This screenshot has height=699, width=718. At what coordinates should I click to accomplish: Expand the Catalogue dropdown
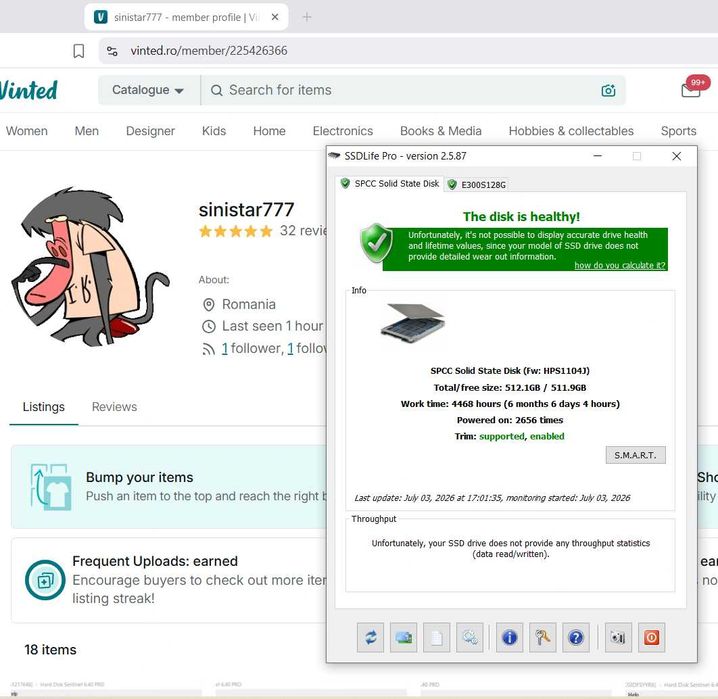(x=148, y=90)
